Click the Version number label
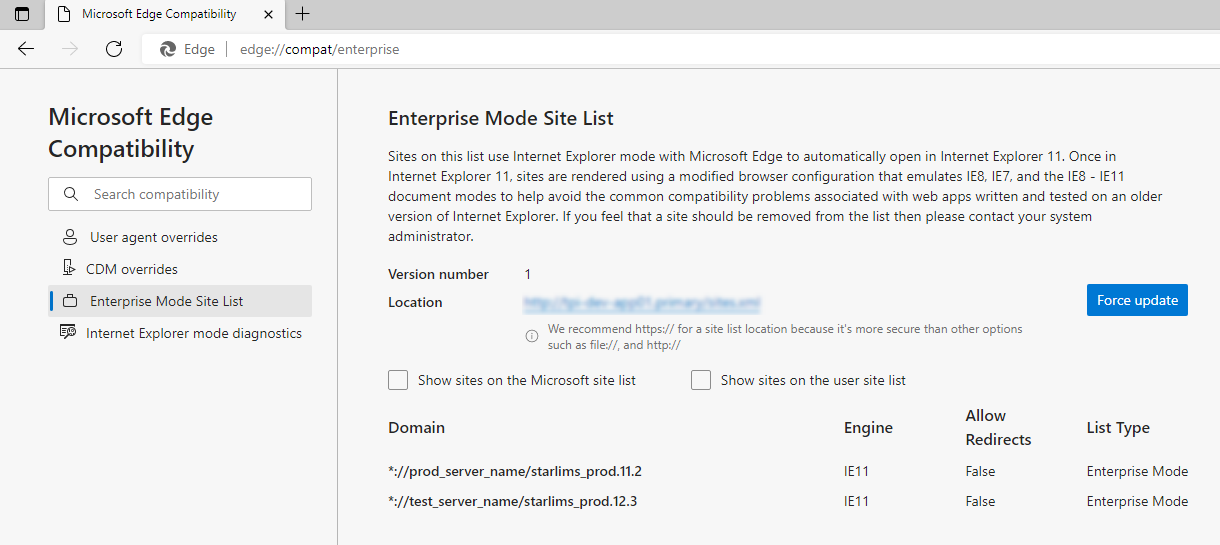Image resolution: width=1220 pixels, height=545 pixels. pyautogui.click(x=438, y=274)
